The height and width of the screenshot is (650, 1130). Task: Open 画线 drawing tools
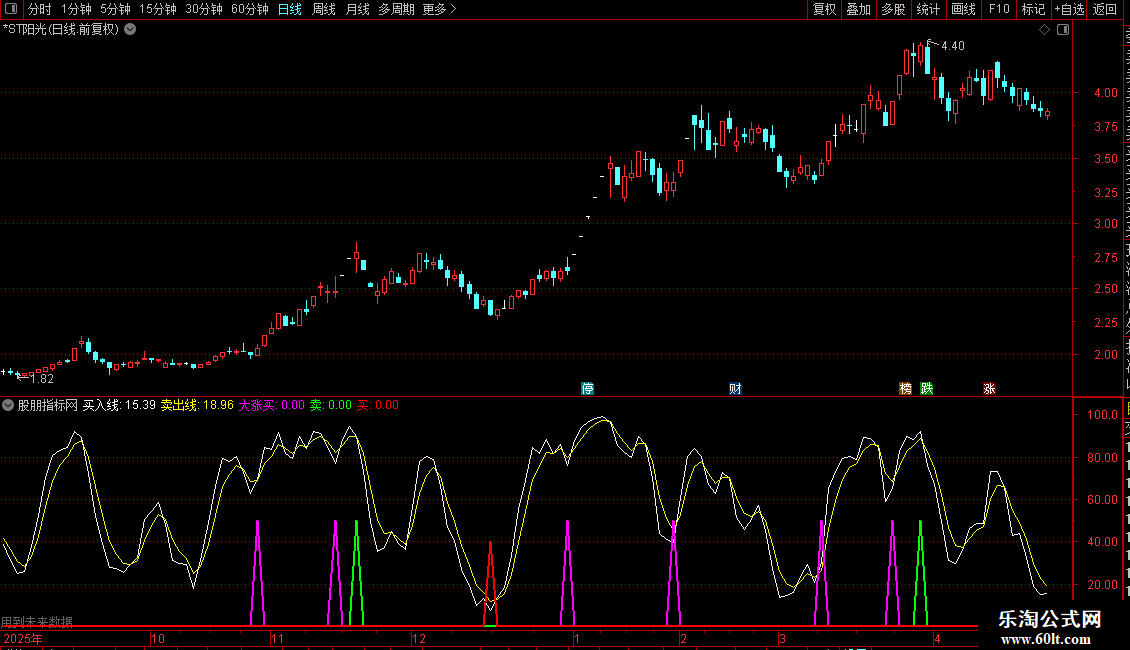click(964, 9)
